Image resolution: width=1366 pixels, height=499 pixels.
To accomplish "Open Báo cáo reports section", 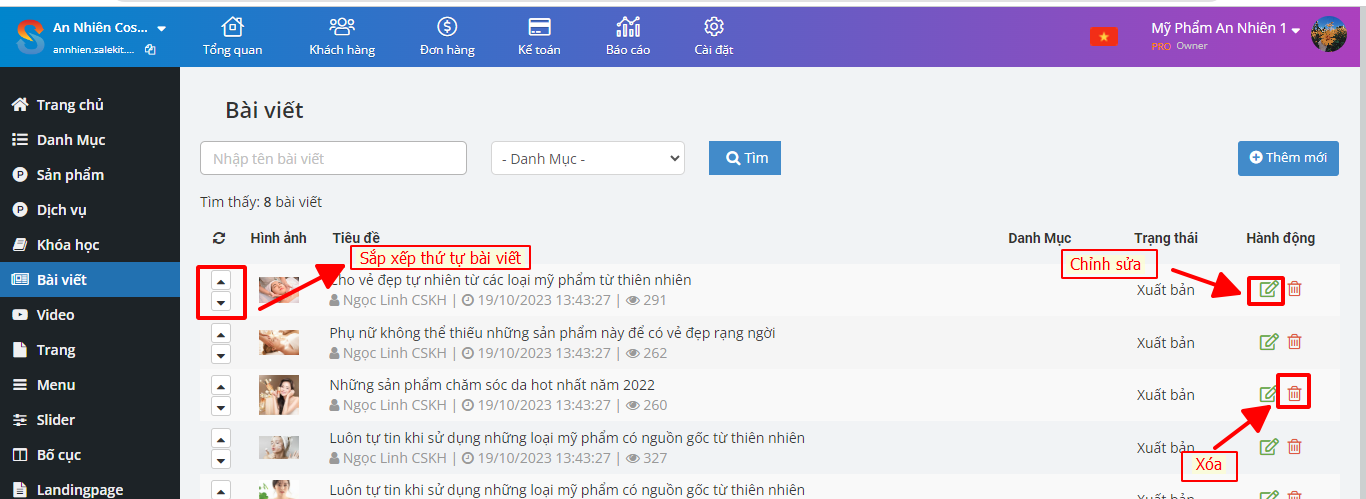I will tap(628, 36).
